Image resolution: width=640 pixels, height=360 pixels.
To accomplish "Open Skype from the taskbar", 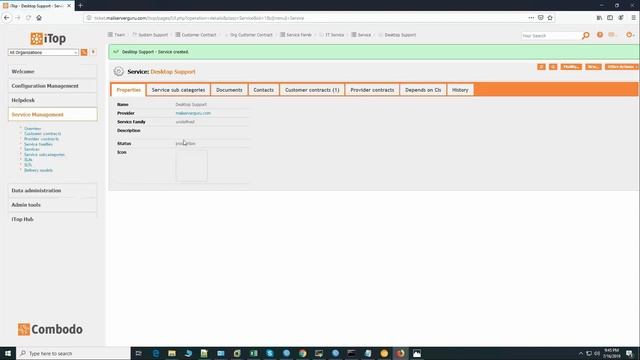I will 270,353.
